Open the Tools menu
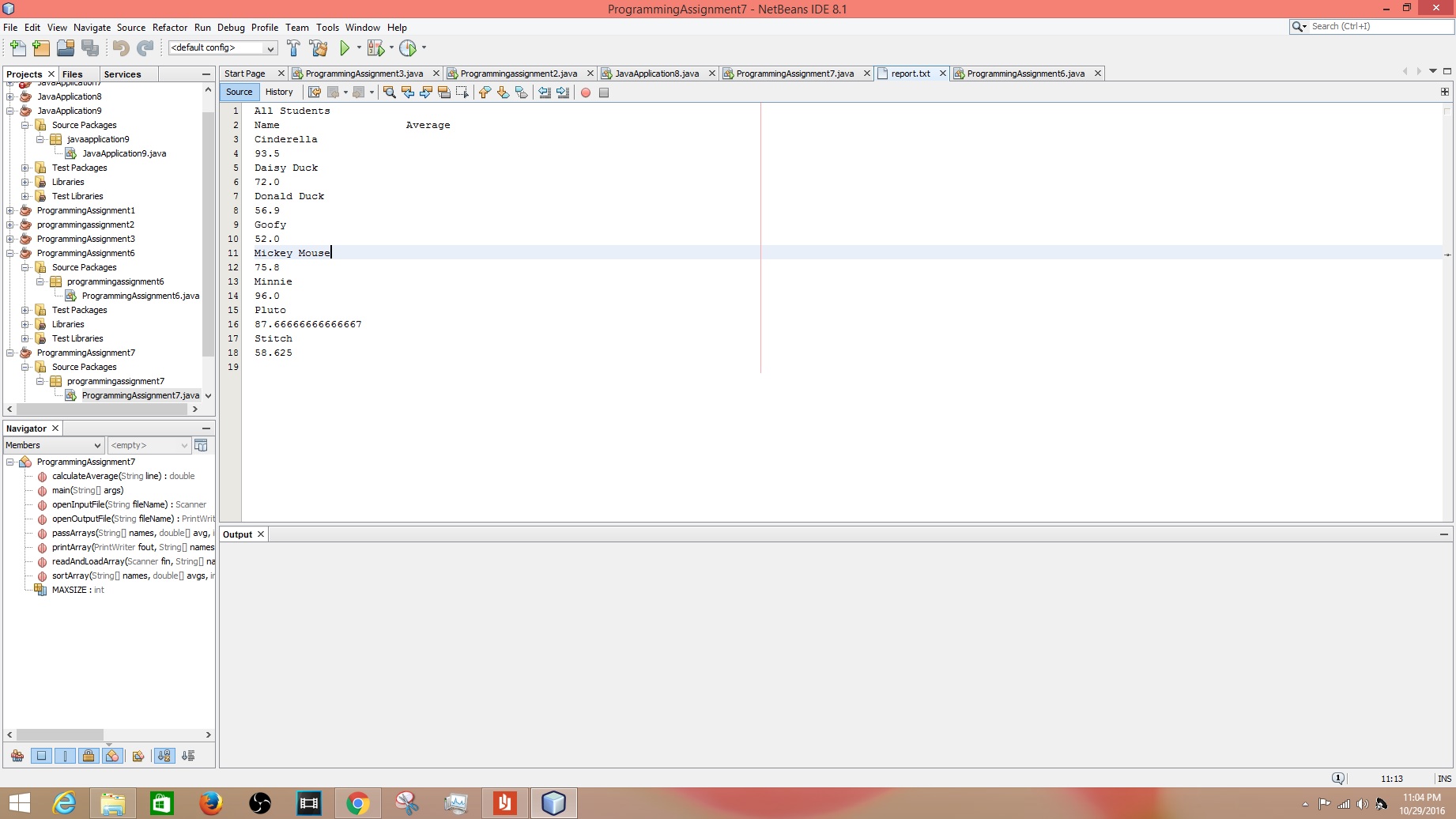Viewport: 1456px width, 819px height. click(327, 28)
